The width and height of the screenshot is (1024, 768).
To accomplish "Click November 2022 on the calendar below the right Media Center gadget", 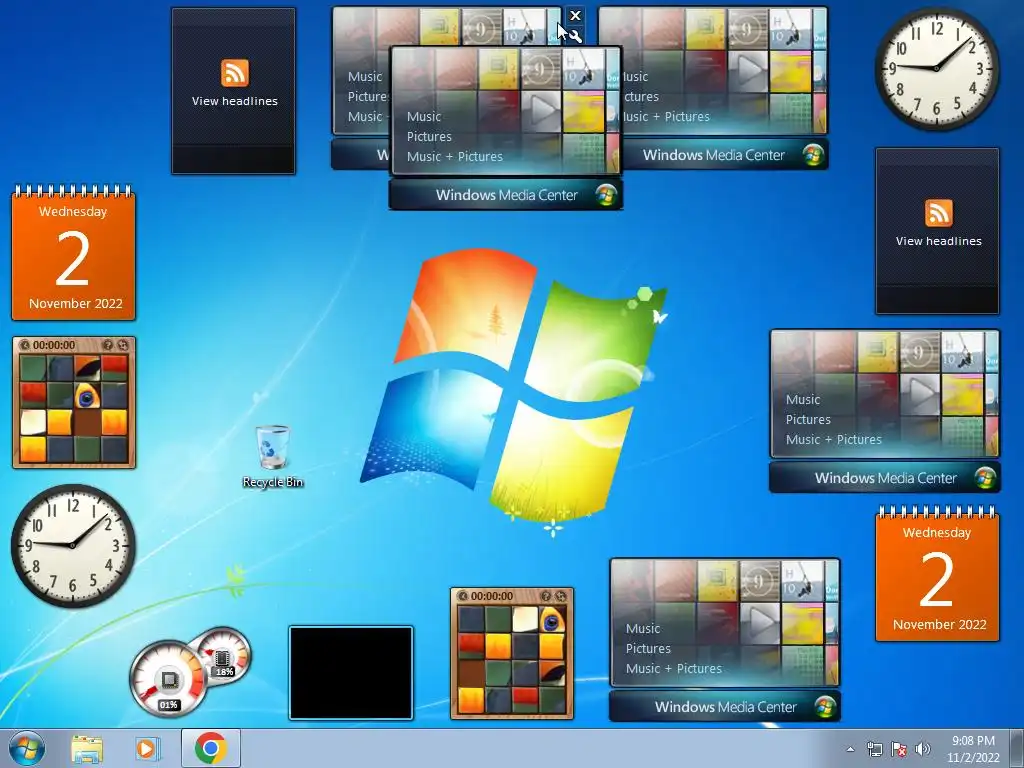I will [939, 624].
